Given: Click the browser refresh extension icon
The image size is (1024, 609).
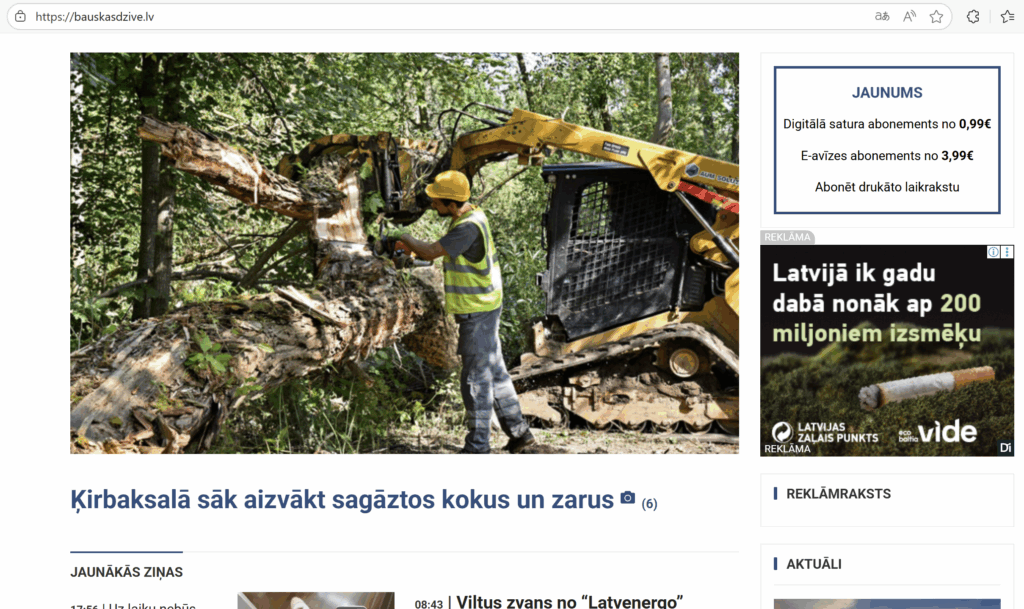Looking at the screenshot, I should tap(971, 16).
